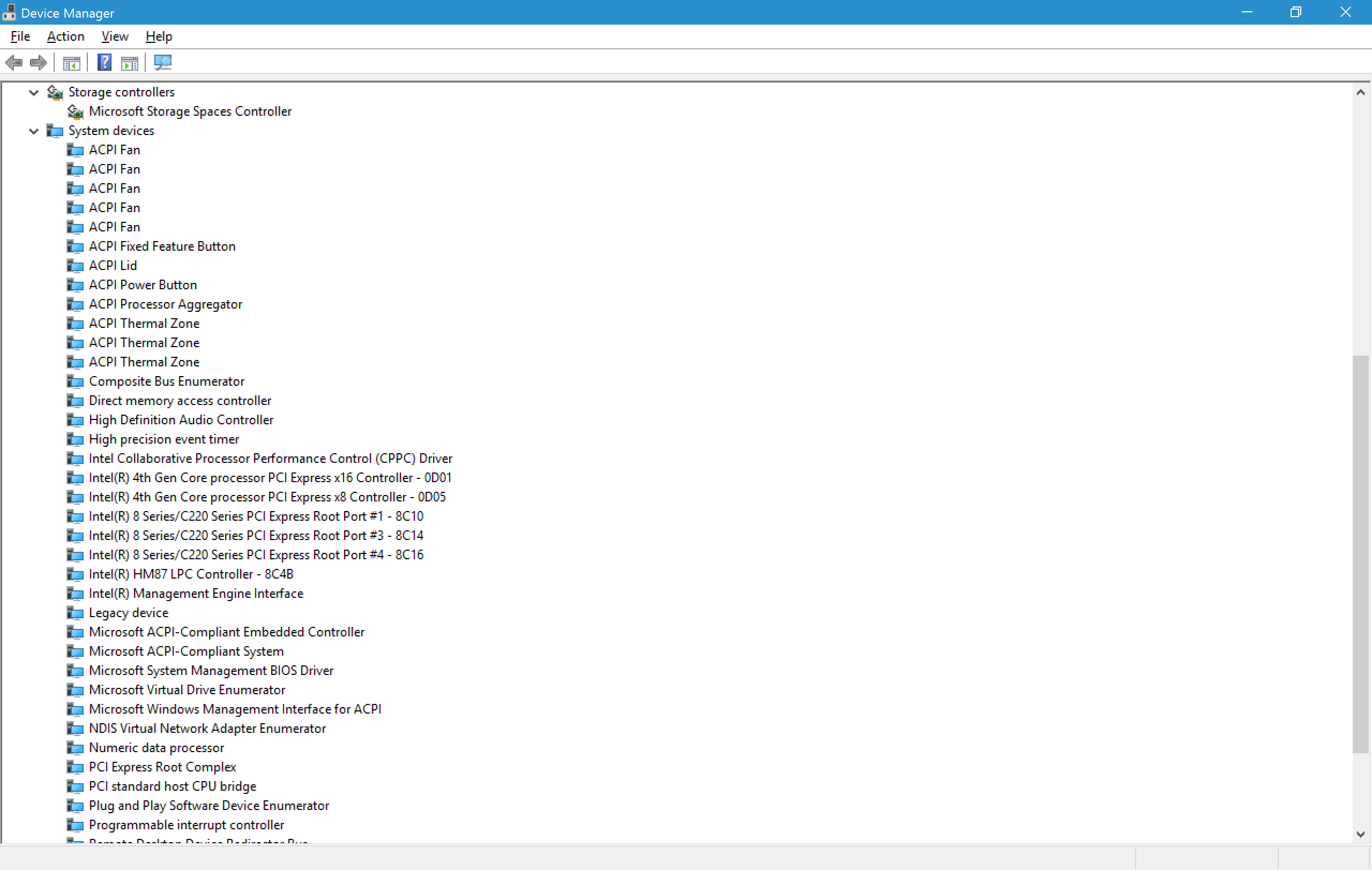Select Microsoft ACPI-Compliant System
Viewport: 1372px width, 870px height.
click(x=187, y=652)
